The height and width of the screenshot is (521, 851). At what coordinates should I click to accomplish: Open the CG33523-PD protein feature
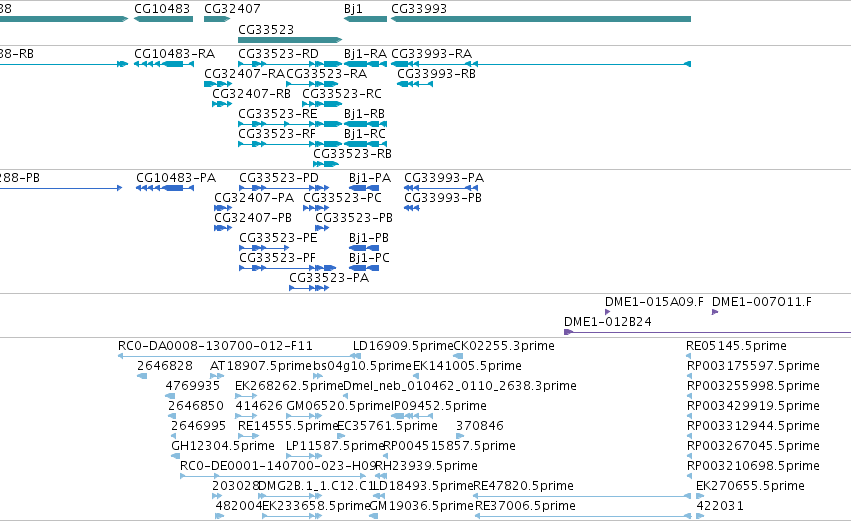(284, 188)
